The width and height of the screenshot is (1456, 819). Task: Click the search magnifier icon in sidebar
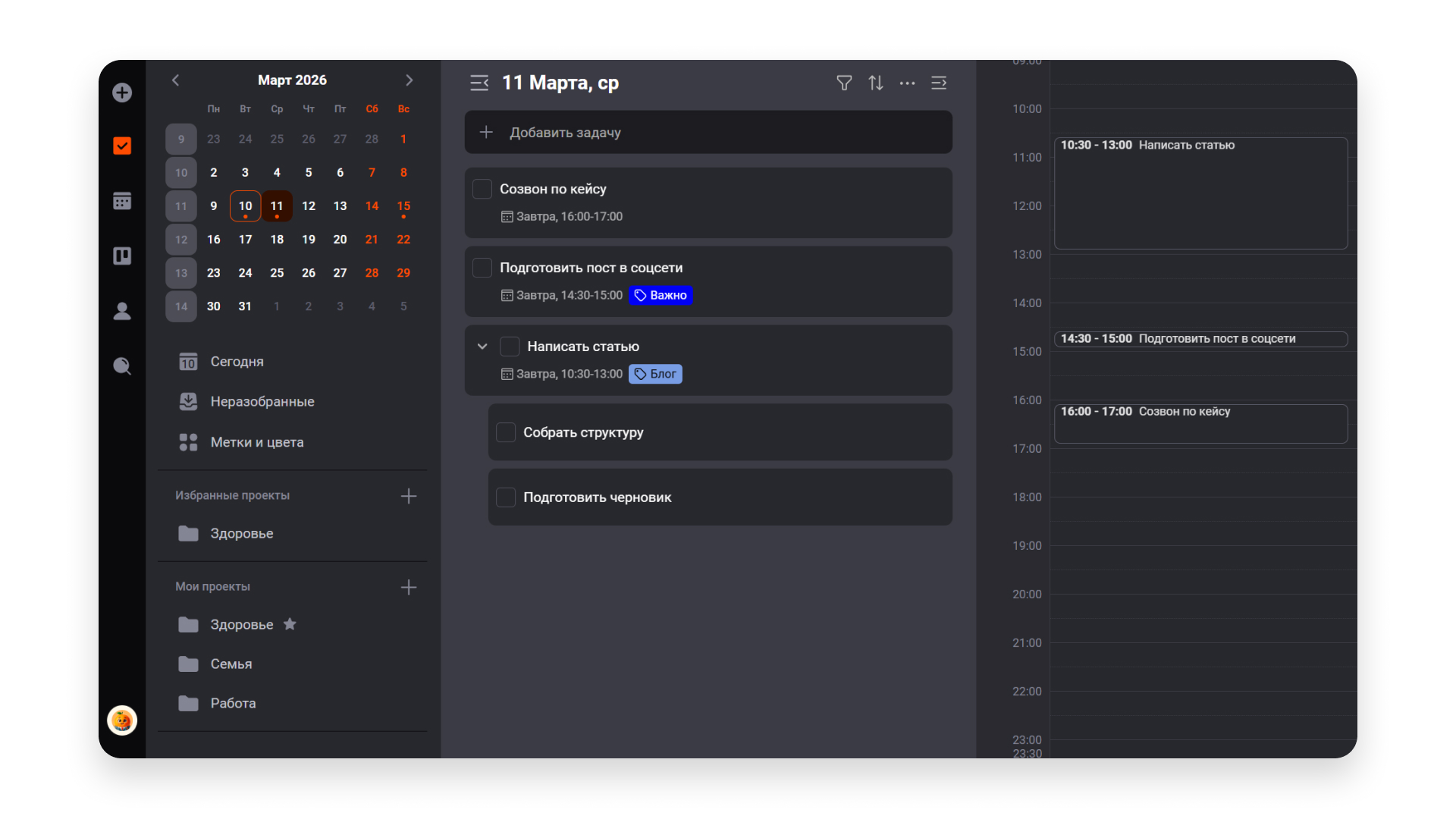pyautogui.click(x=122, y=366)
